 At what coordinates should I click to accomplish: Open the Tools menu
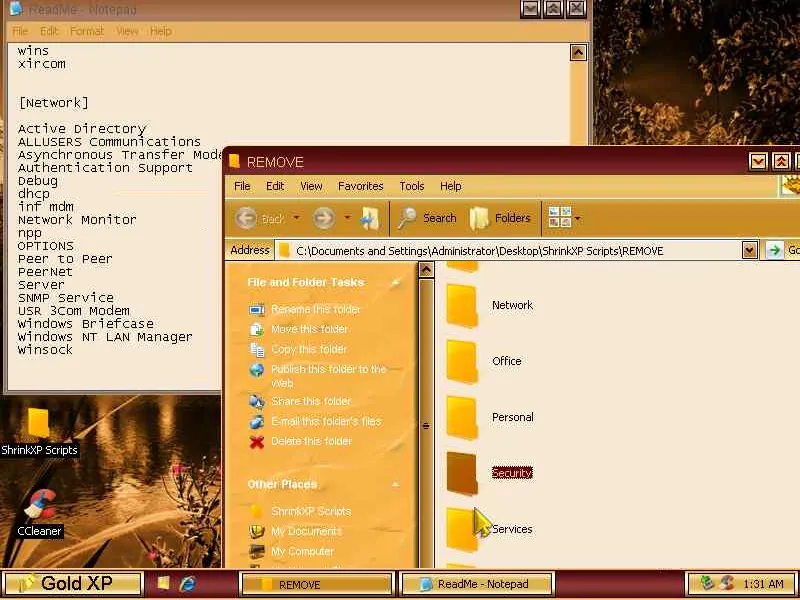tap(412, 186)
